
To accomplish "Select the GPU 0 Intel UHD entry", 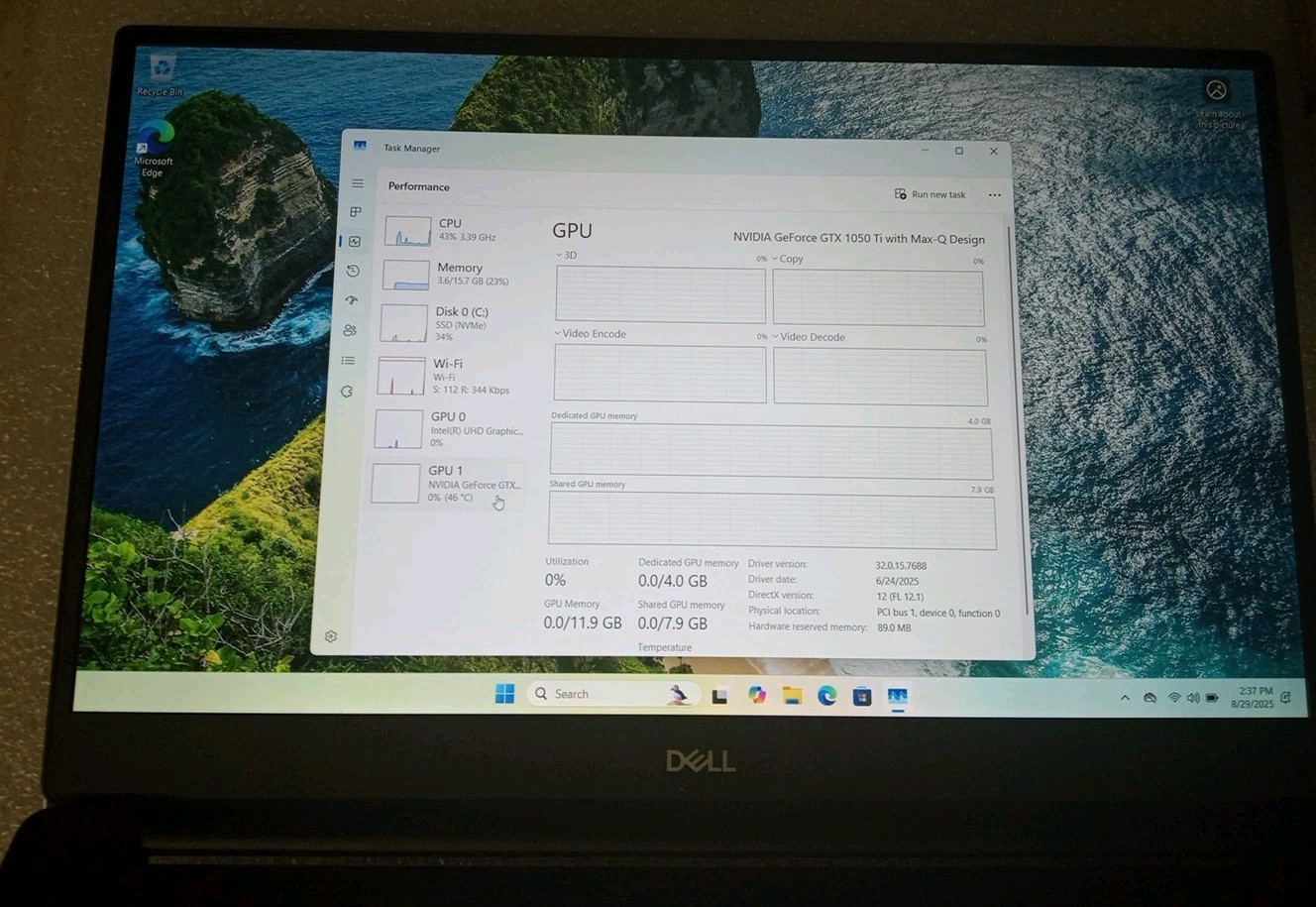I will (448, 429).
